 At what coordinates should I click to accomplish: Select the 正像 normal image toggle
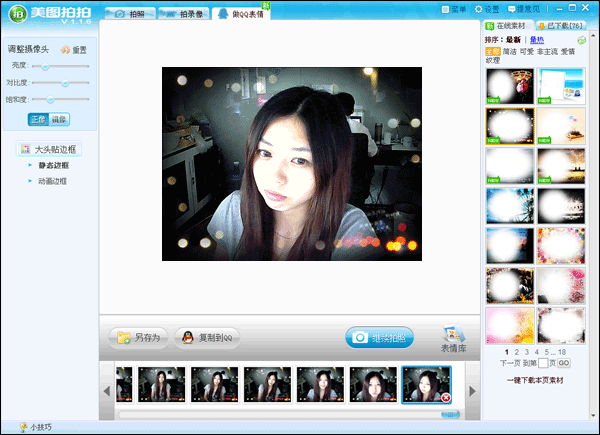tap(38, 119)
